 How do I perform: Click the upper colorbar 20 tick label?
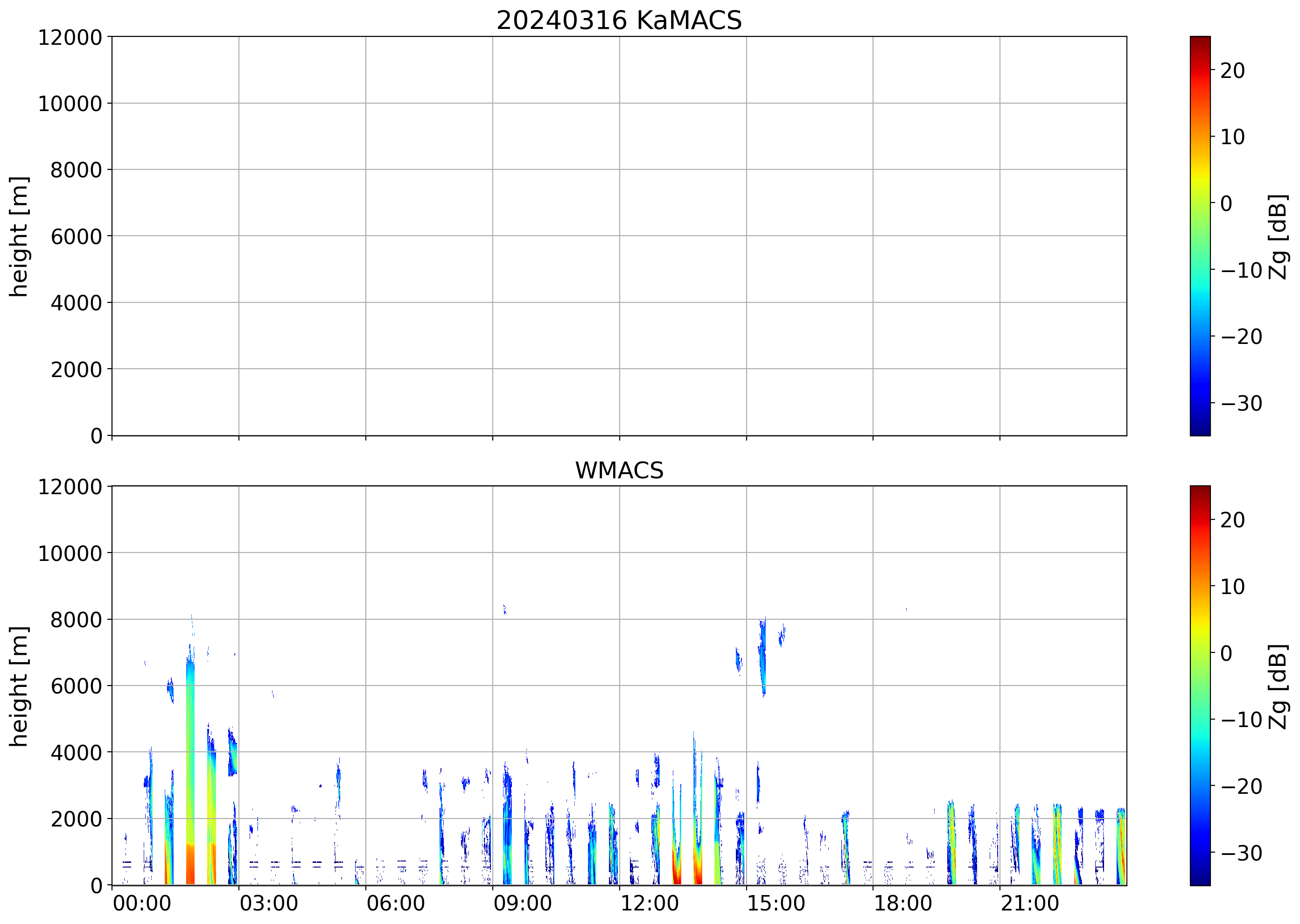point(1232,70)
